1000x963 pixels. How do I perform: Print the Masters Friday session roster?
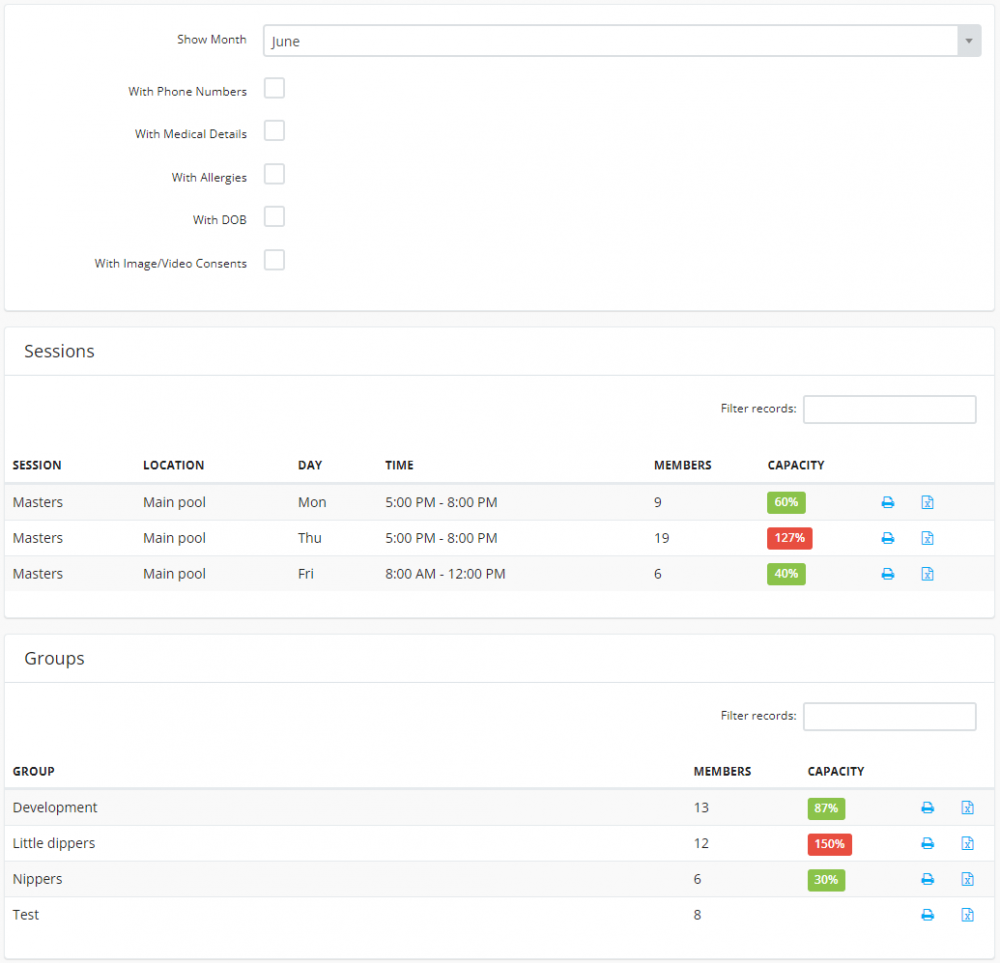coord(888,574)
